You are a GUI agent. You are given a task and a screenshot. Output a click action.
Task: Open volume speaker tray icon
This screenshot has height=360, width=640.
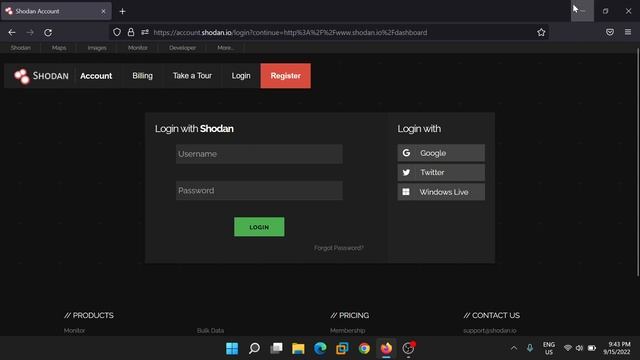point(580,348)
